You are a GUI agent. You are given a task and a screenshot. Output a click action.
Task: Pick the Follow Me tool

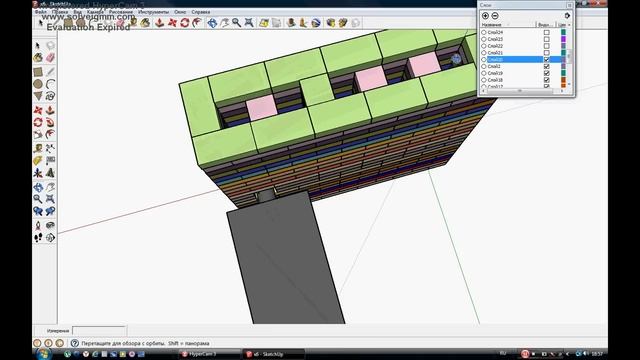pyautogui.click(x=50, y=122)
